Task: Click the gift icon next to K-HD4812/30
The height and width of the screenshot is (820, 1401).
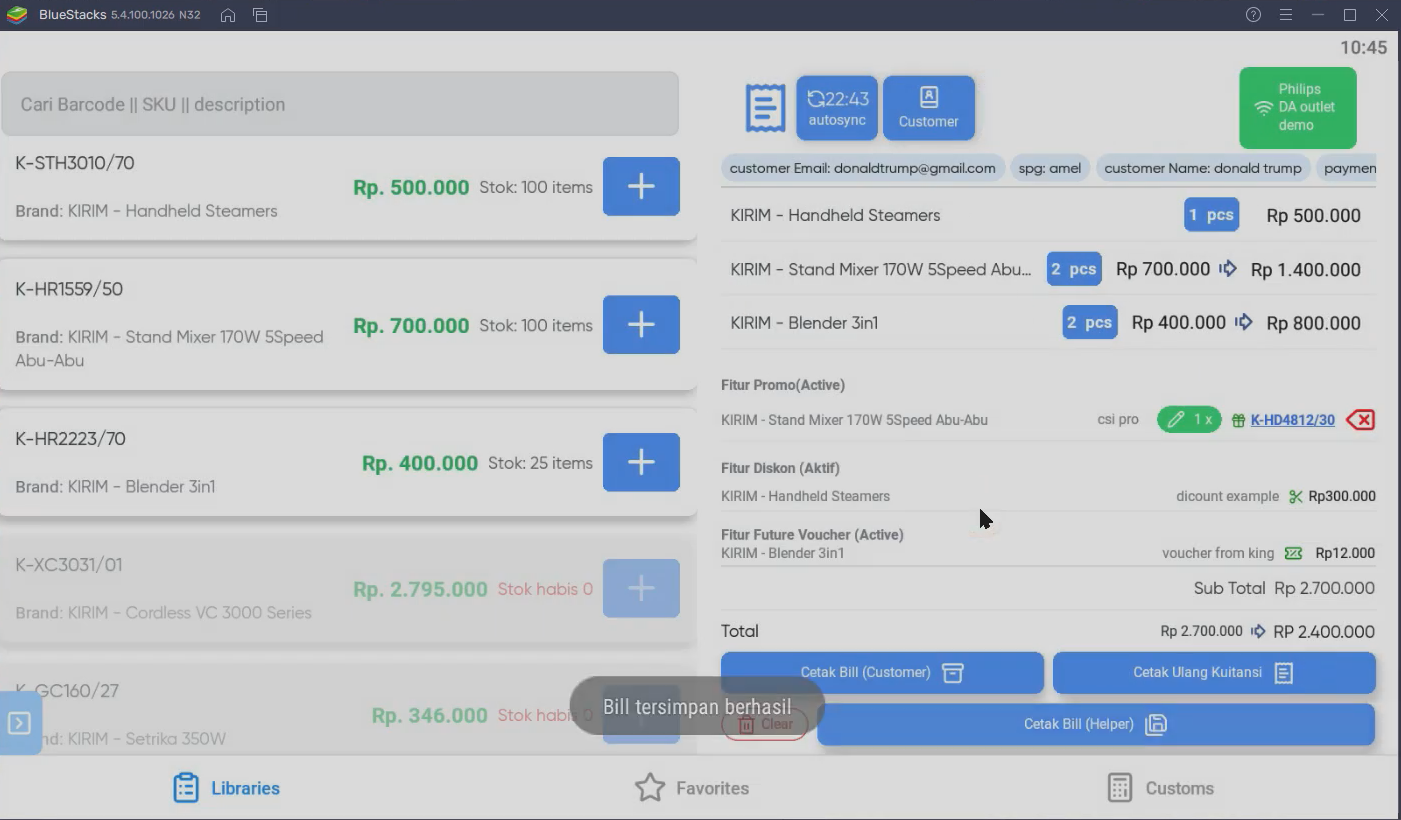Action: click(1240, 419)
